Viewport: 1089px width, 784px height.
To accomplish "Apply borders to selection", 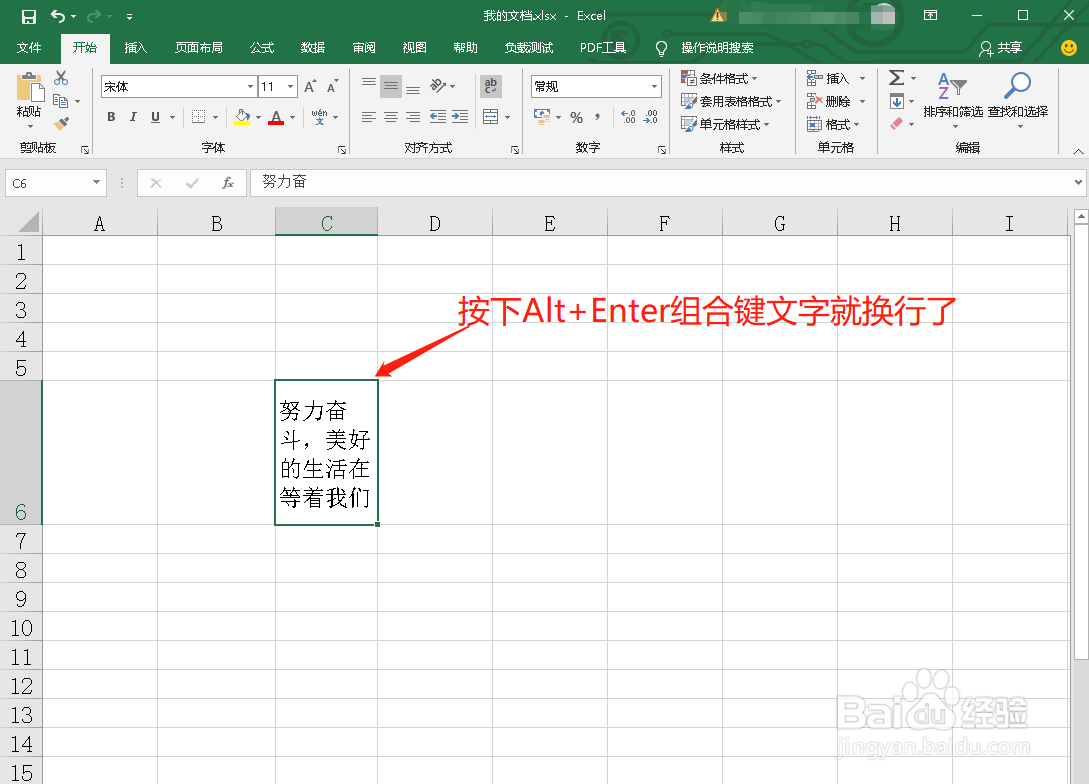I will (x=197, y=117).
